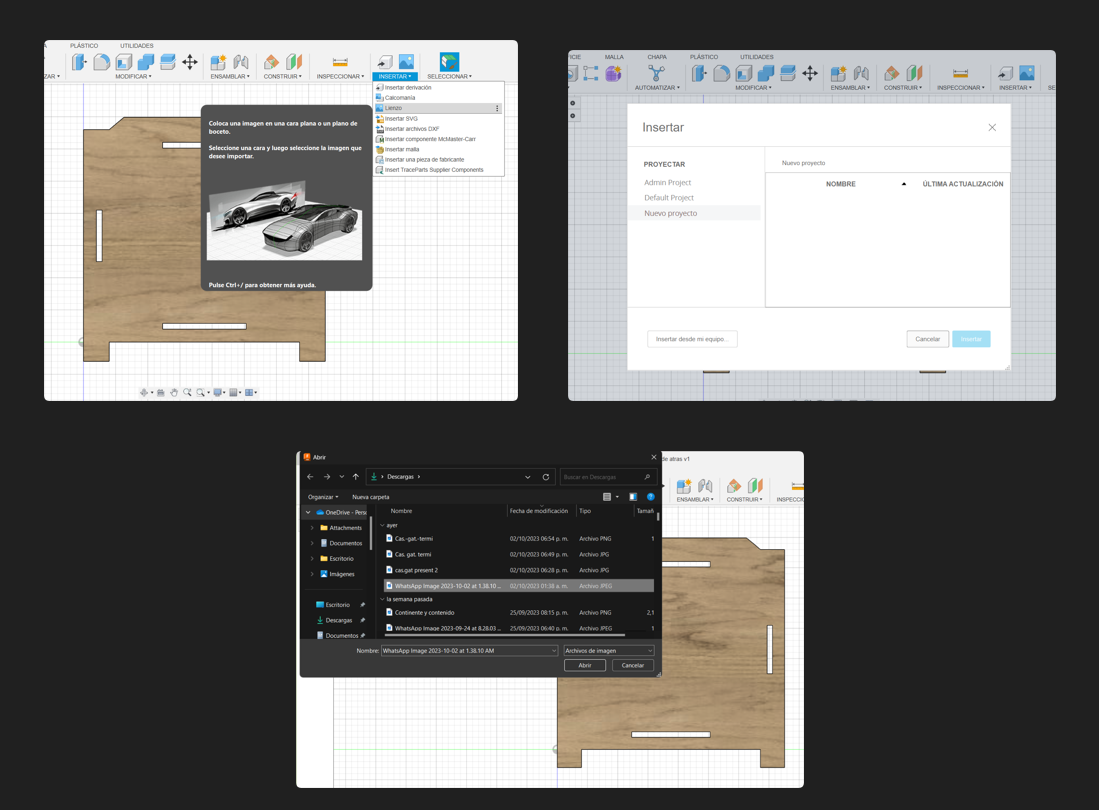
Task: Collapse the ayer file group
Action: click(383, 525)
